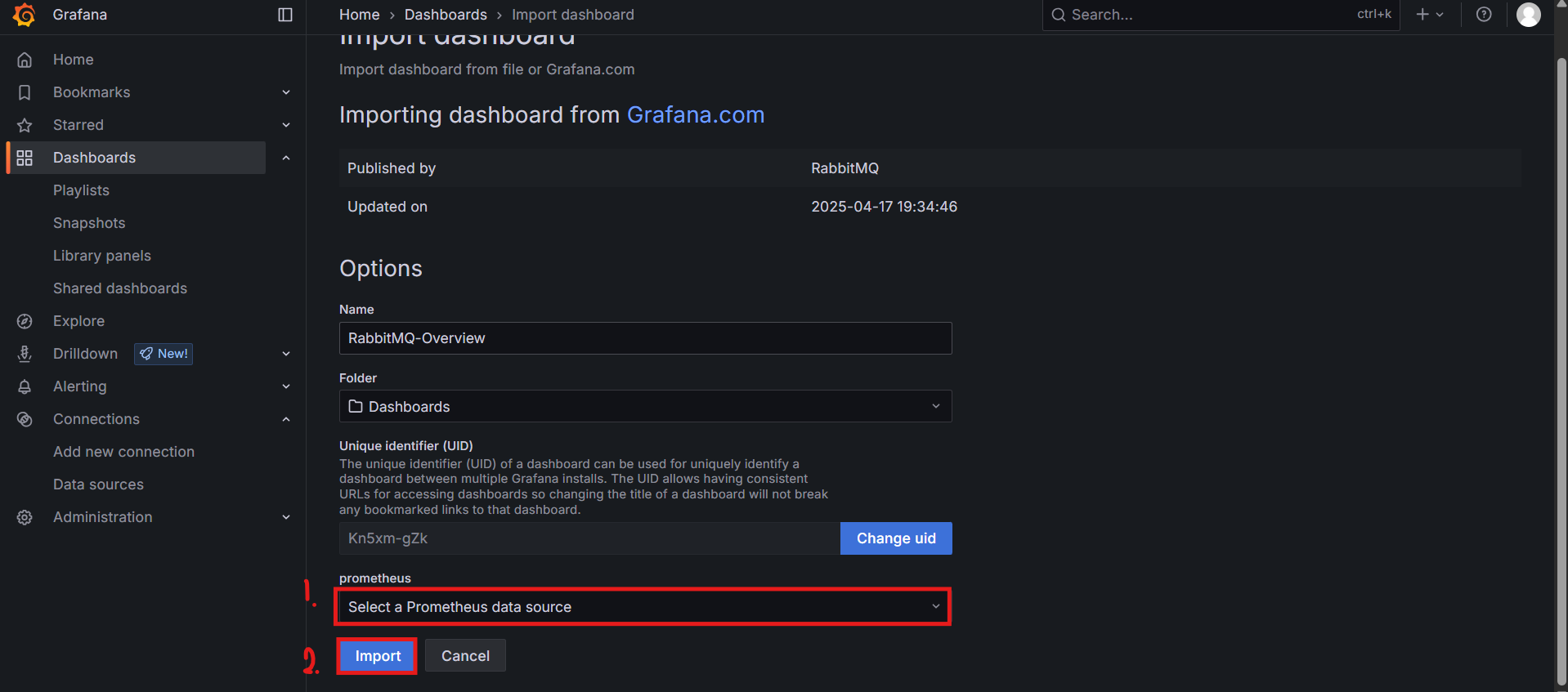Image resolution: width=1568 pixels, height=692 pixels.
Task: Expand the Administration section chevron
Action: (286, 517)
